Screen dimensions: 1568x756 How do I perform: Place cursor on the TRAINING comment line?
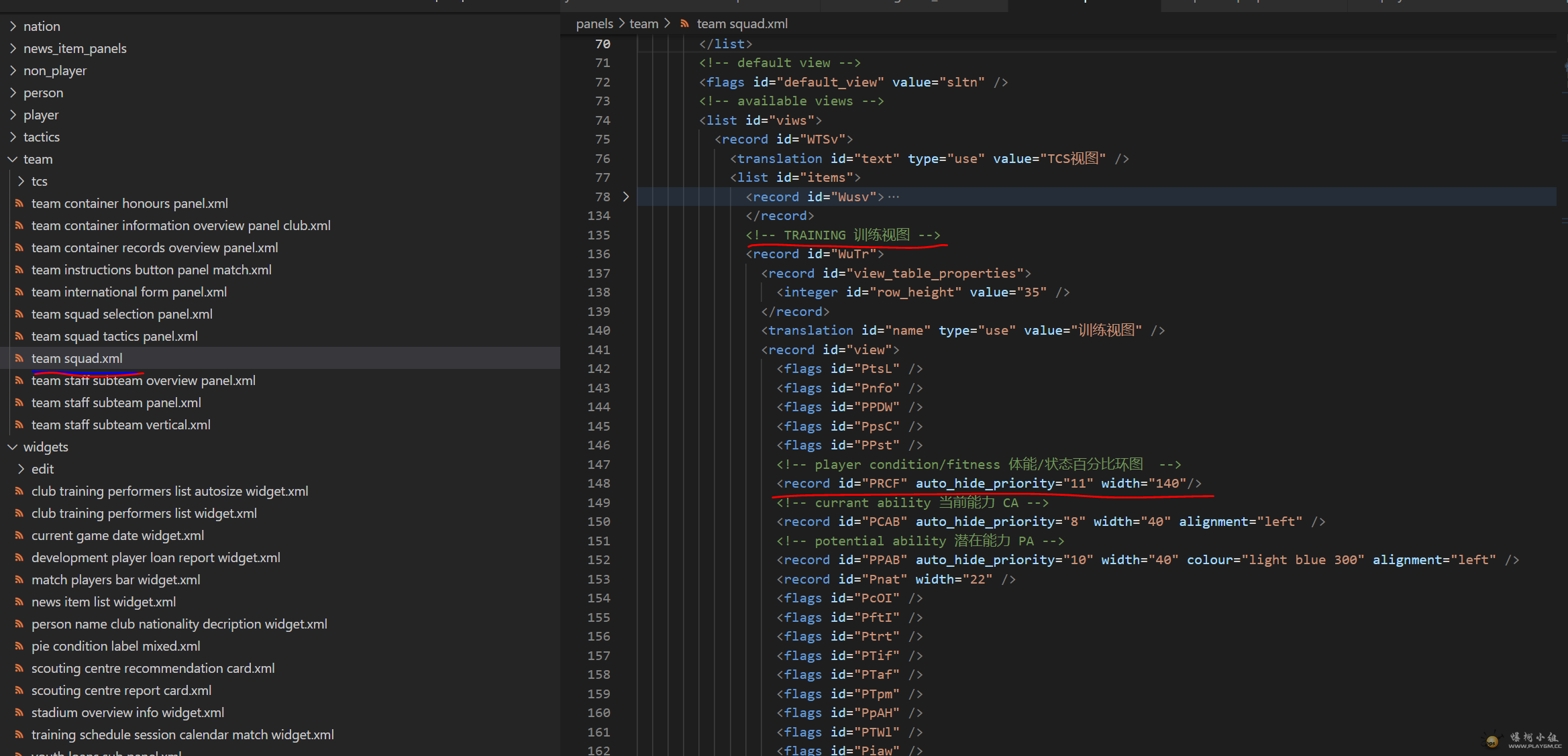click(x=843, y=235)
